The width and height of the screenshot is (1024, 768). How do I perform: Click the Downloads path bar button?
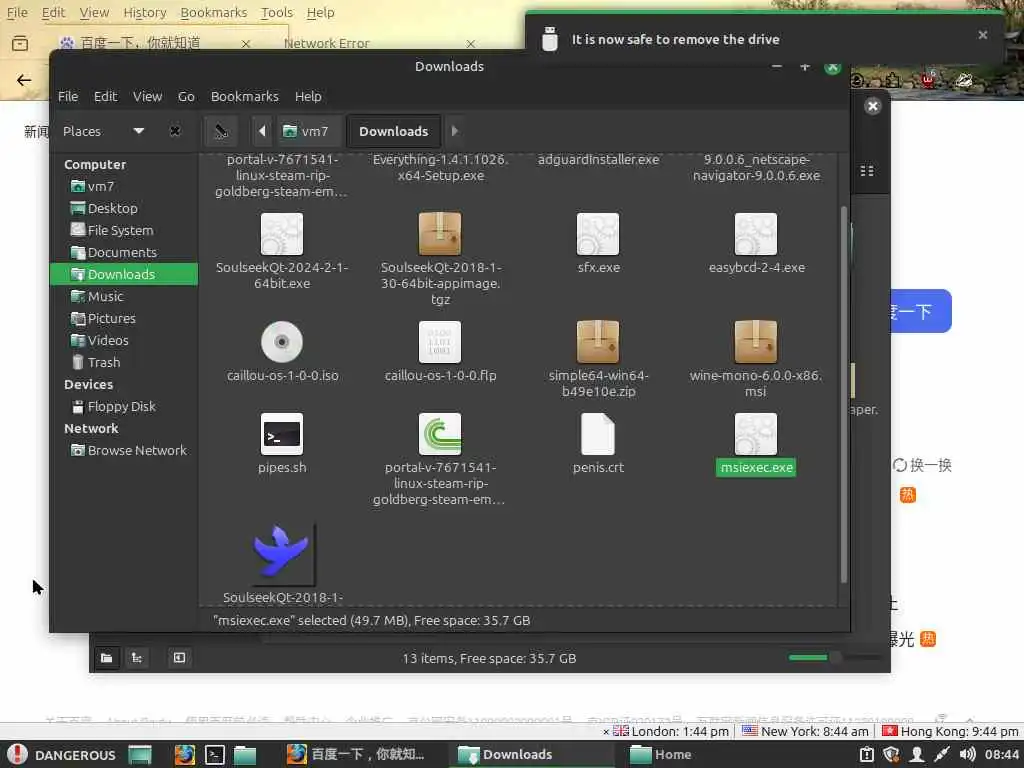tap(393, 131)
